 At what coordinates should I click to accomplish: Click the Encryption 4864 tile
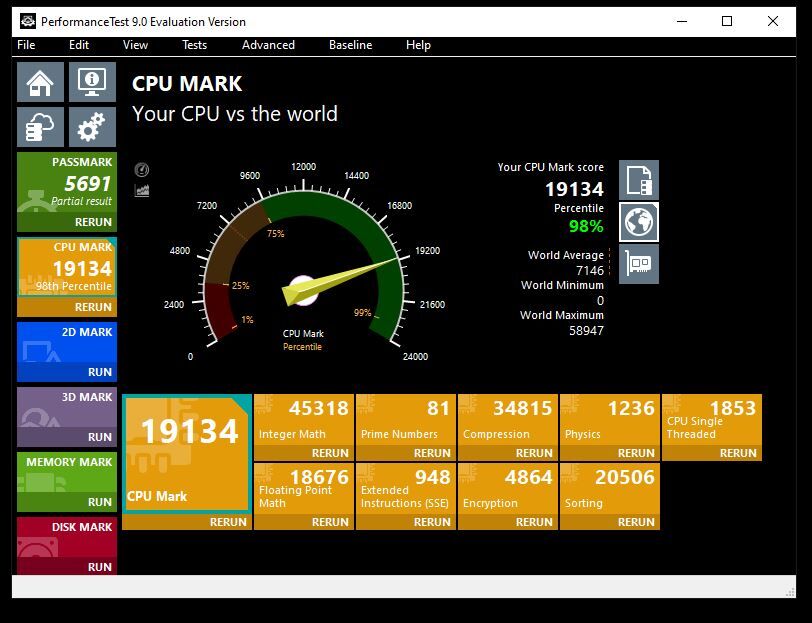coord(508,489)
